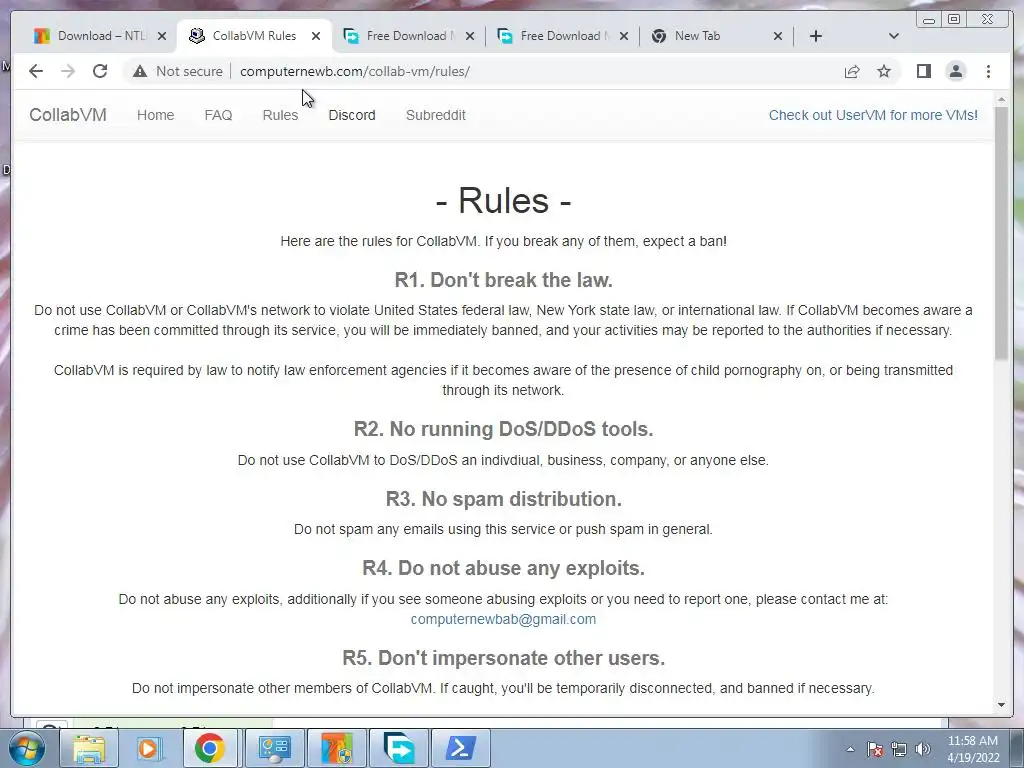Click the address bar URL
The height and width of the screenshot is (768, 1024).
(x=355, y=71)
